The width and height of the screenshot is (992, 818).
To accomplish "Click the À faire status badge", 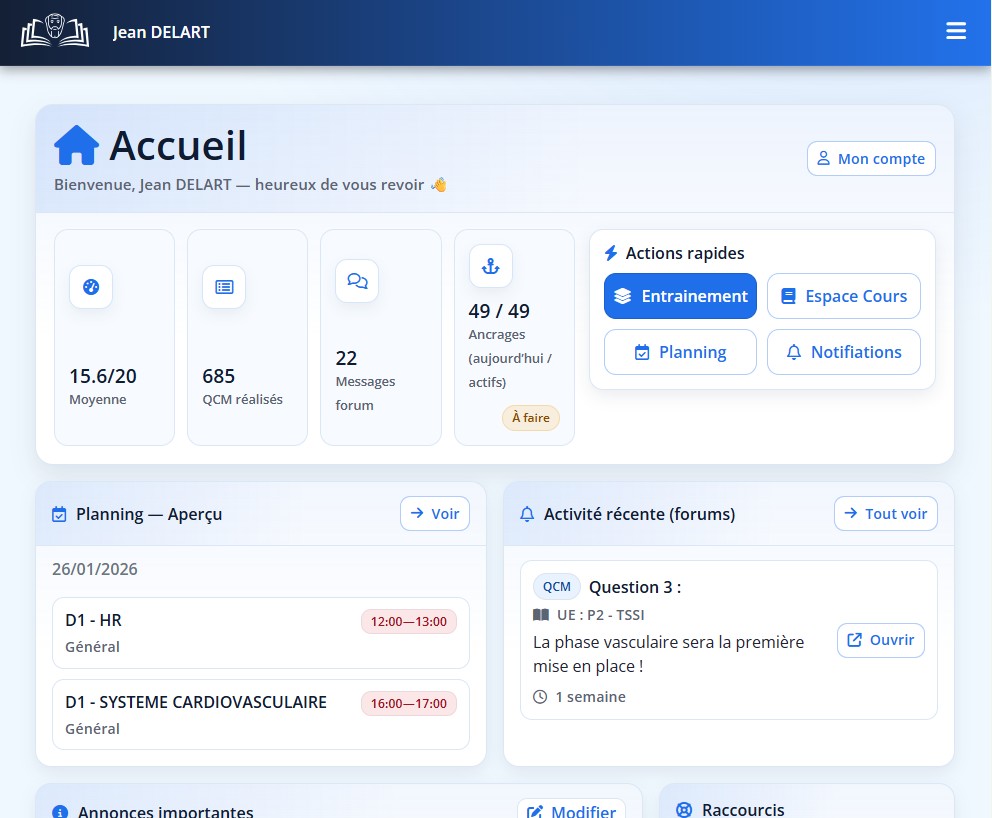I will coord(531,418).
